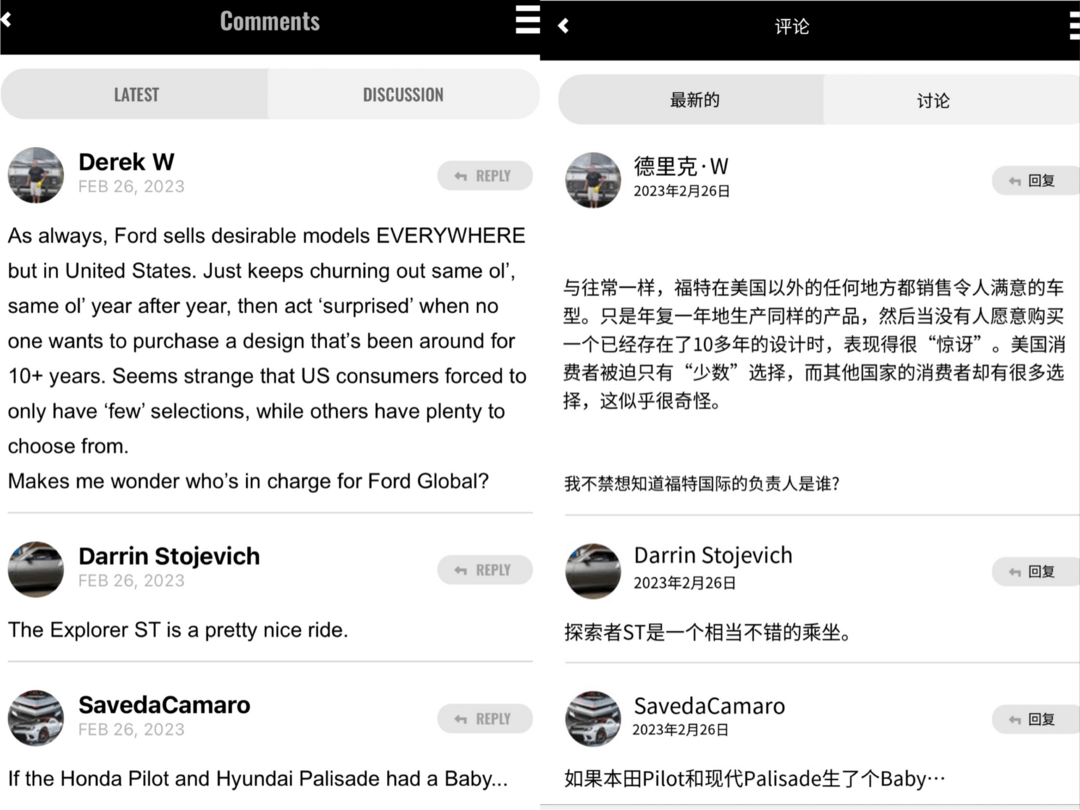Click line "我不禁想知道福特国际的负责人是谁?"

pos(702,484)
